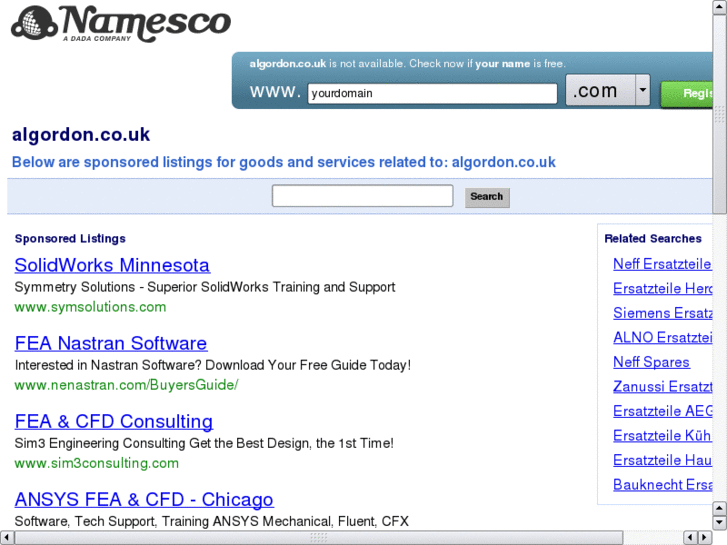
Task: Click the horizontal scrollbar thumb
Action: coord(319,538)
